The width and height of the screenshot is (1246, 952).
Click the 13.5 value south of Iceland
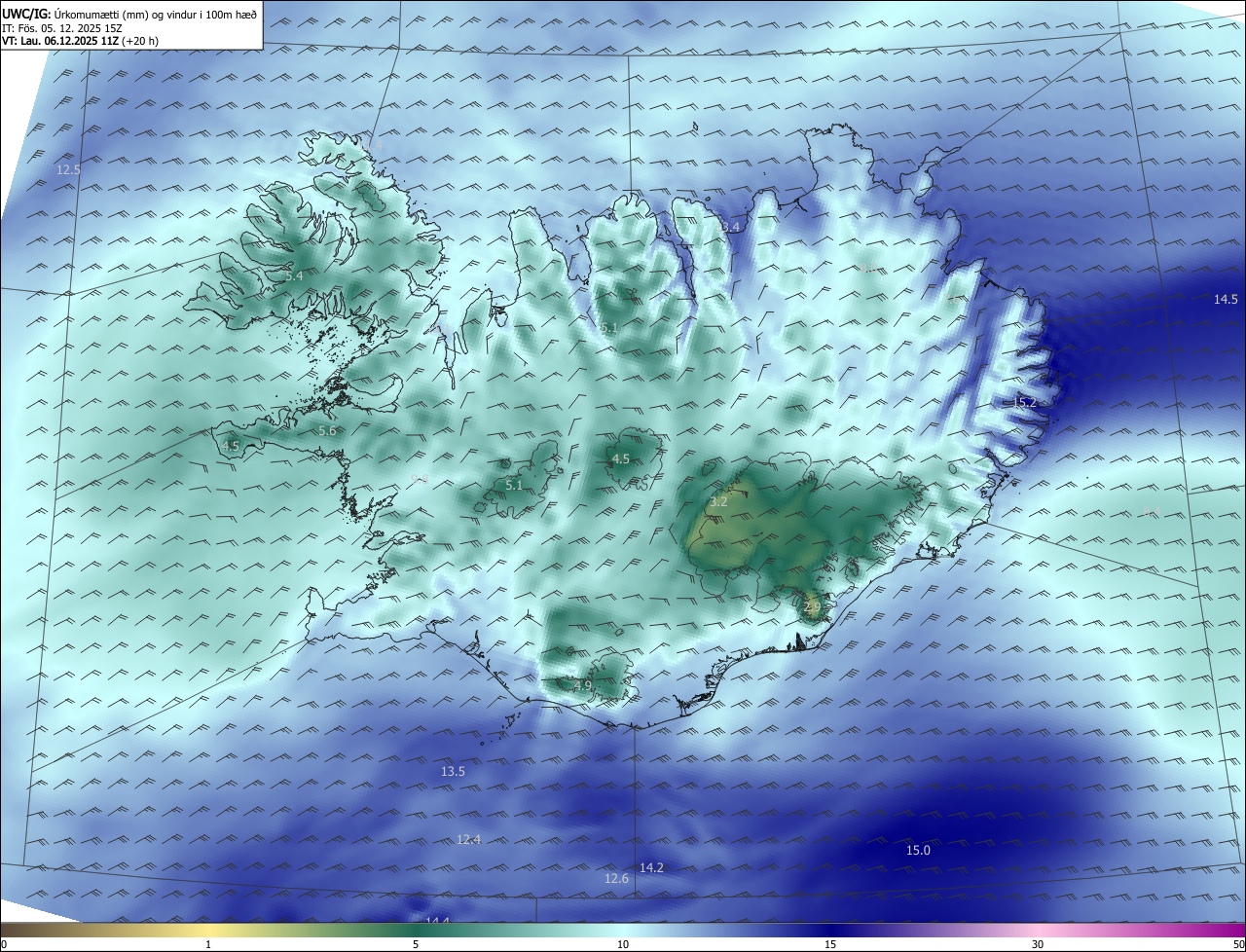pos(453,771)
